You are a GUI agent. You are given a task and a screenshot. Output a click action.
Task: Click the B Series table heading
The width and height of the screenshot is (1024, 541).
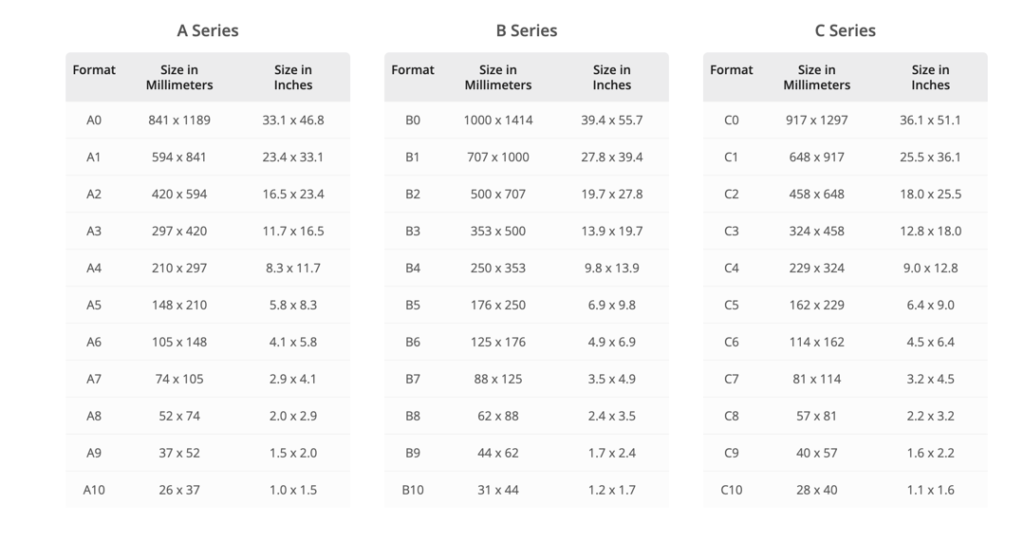526,31
